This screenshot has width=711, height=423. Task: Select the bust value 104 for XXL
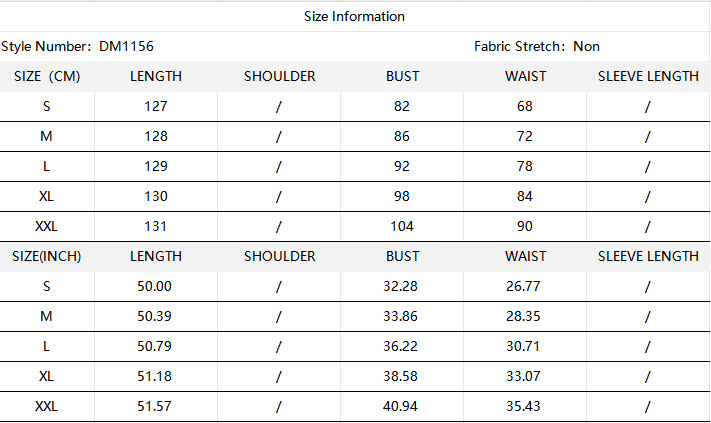402,226
